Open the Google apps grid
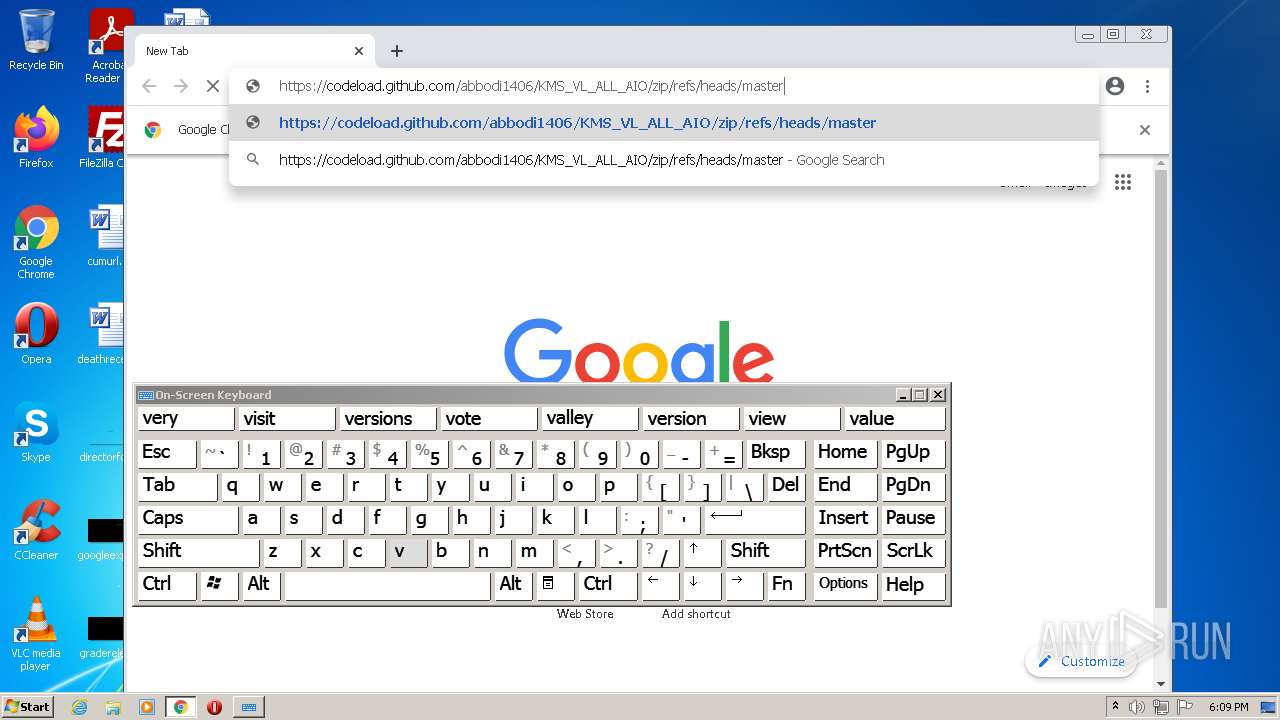The image size is (1280, 720). 1123,182
